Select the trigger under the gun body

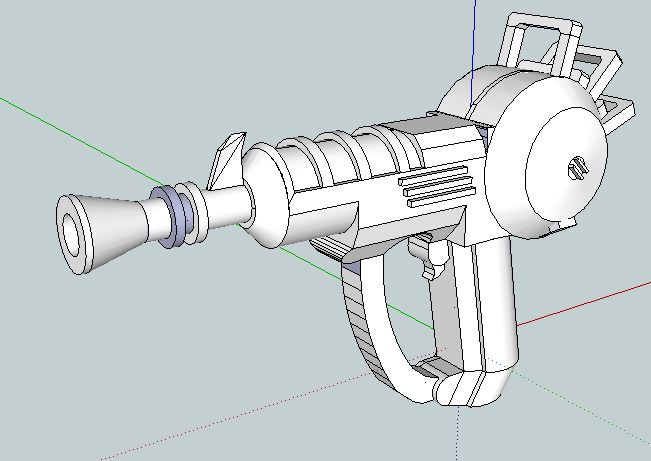[431, 257]
